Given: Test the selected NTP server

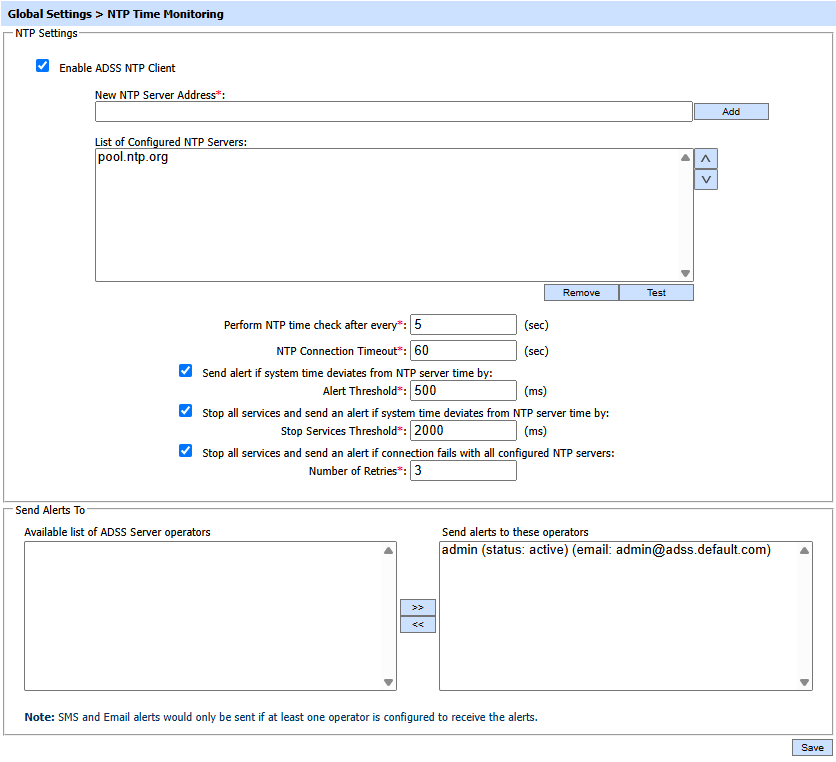Looking at the screenshot, I should pyautogui.click(x=656, y=293).
